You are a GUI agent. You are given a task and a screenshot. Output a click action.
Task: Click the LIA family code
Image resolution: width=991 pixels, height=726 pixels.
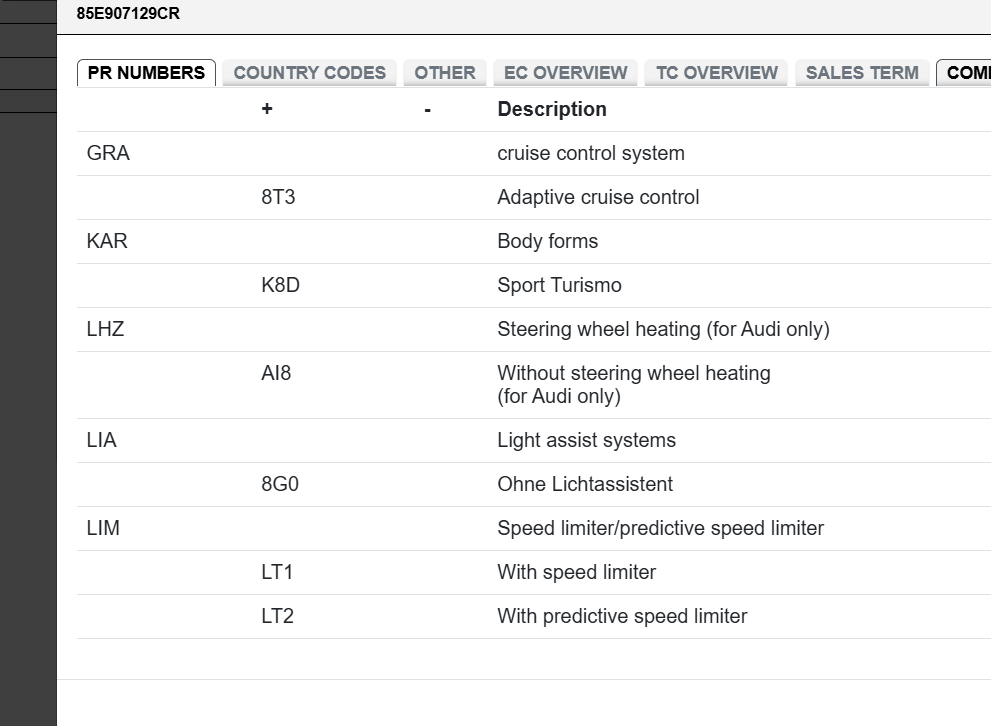(102, 440)
